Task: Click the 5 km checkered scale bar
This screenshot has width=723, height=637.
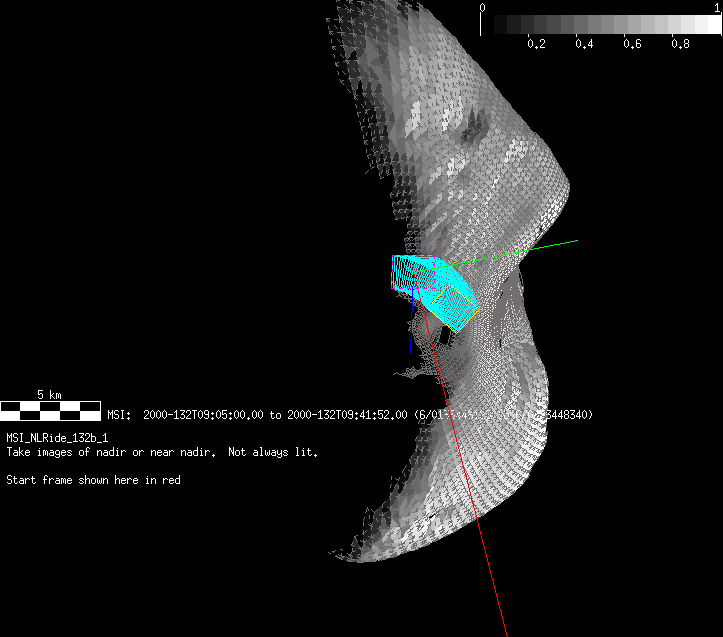Action: coord(50,409)
